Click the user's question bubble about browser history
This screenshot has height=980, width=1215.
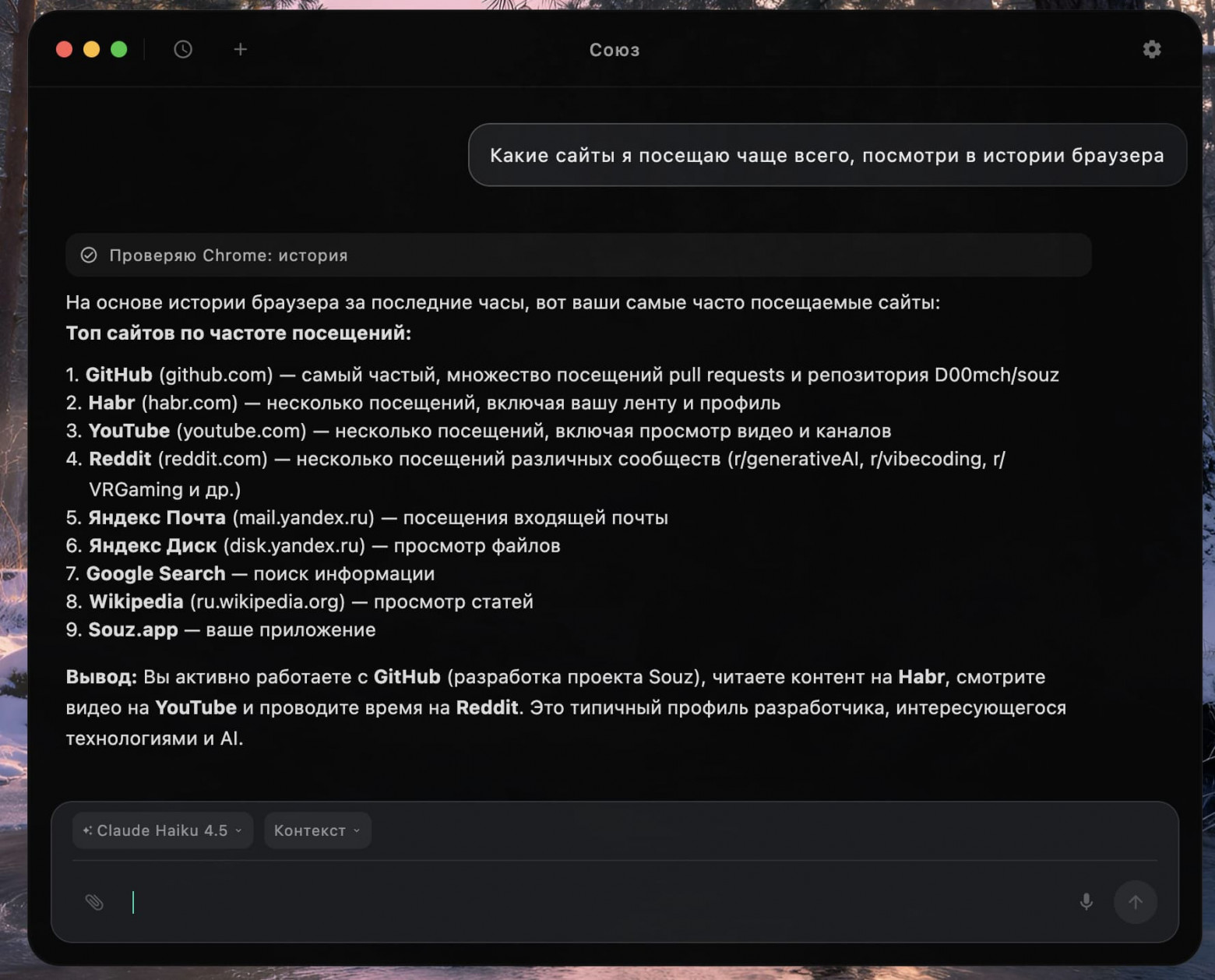[826, 154]
